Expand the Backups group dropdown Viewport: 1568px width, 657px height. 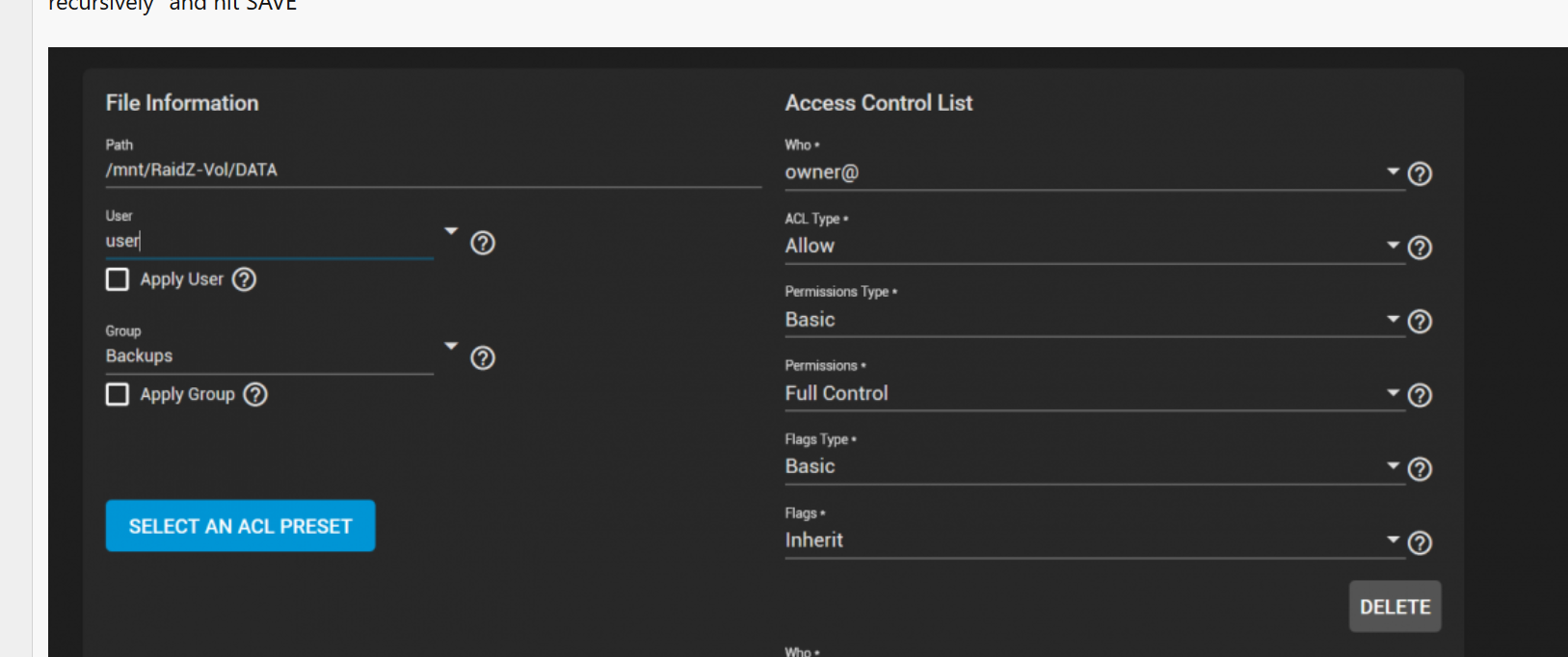(451, 346)
